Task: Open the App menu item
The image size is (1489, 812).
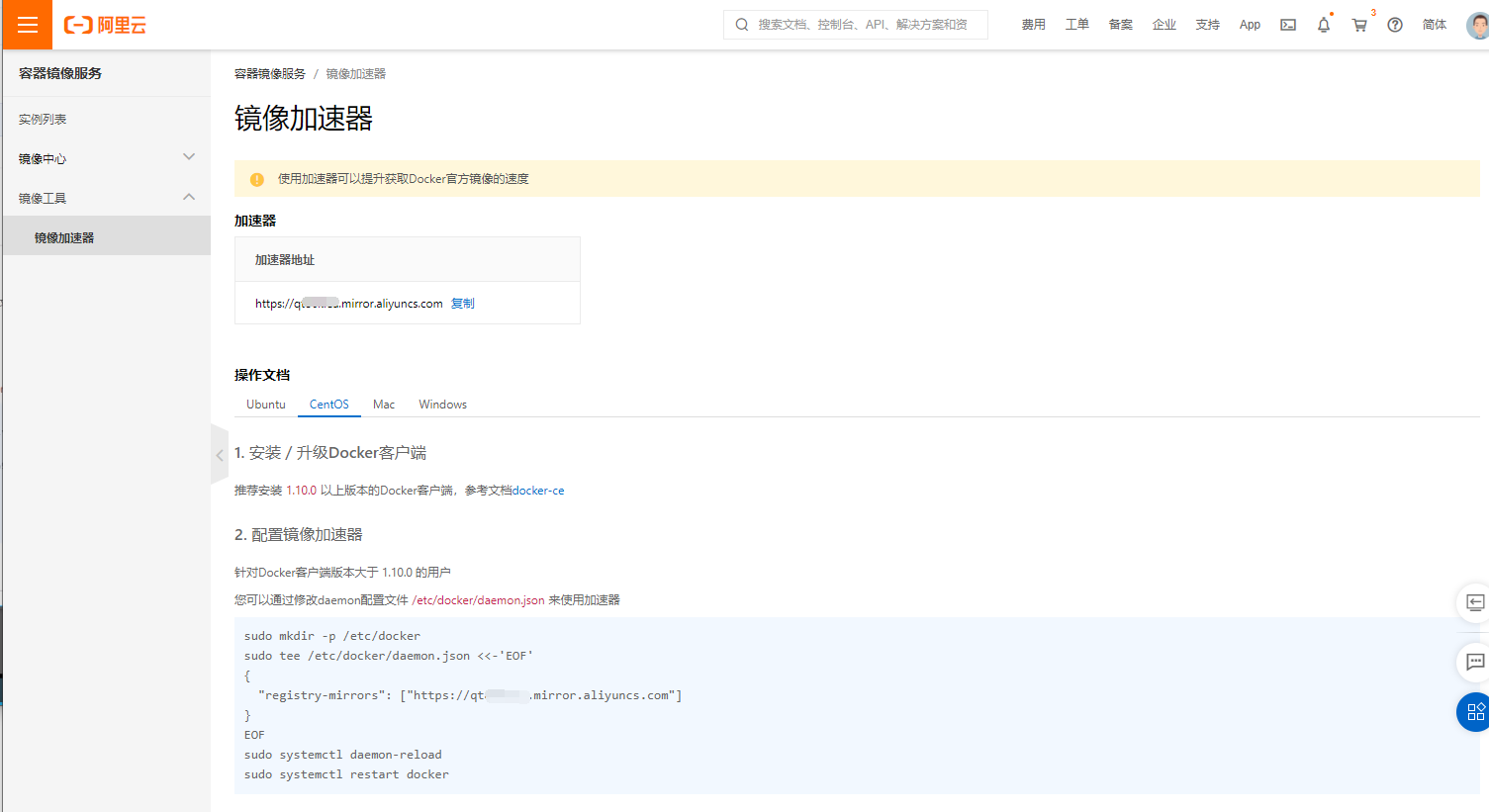Action: [x=1250, y=25]
